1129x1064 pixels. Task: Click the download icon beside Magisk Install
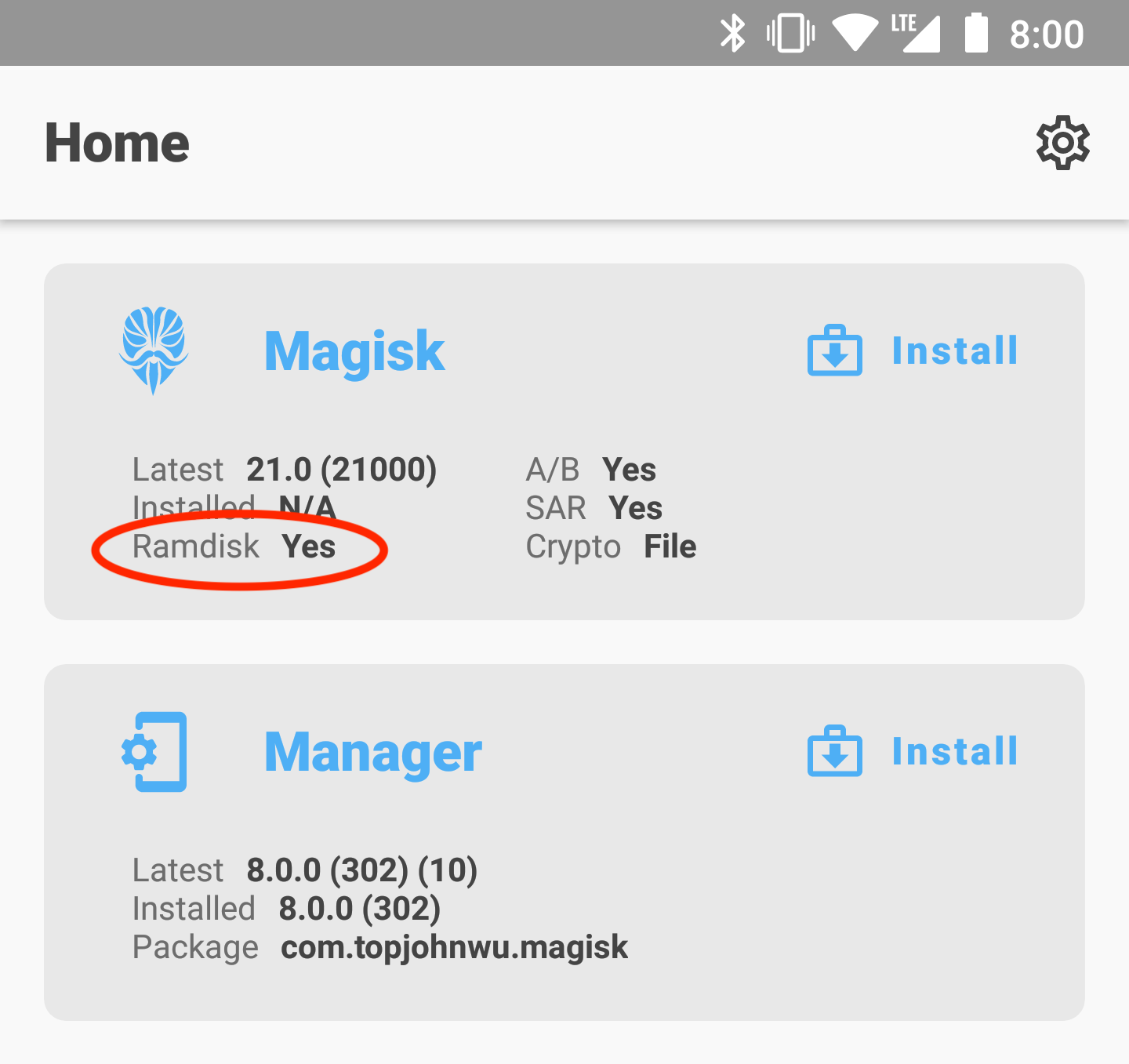pyautogui.click(x=835, y=350)
